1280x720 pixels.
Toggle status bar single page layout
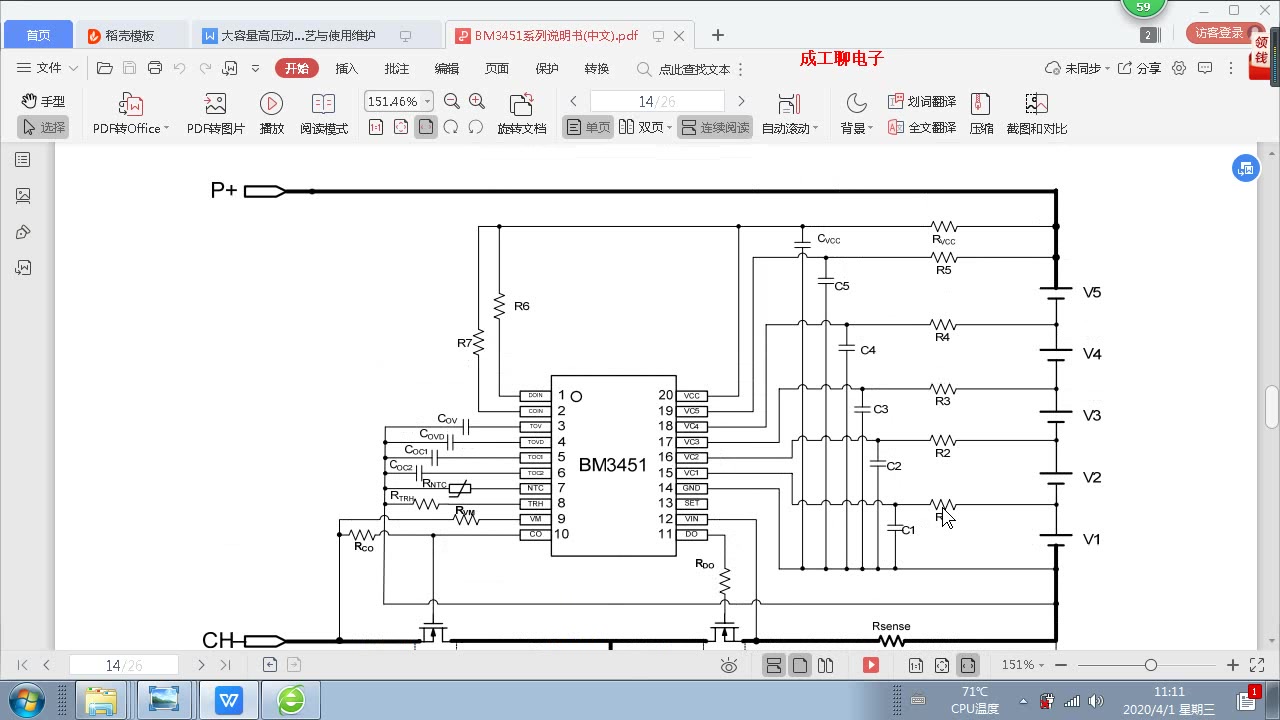pyautogui.click(x=800, y=665)
